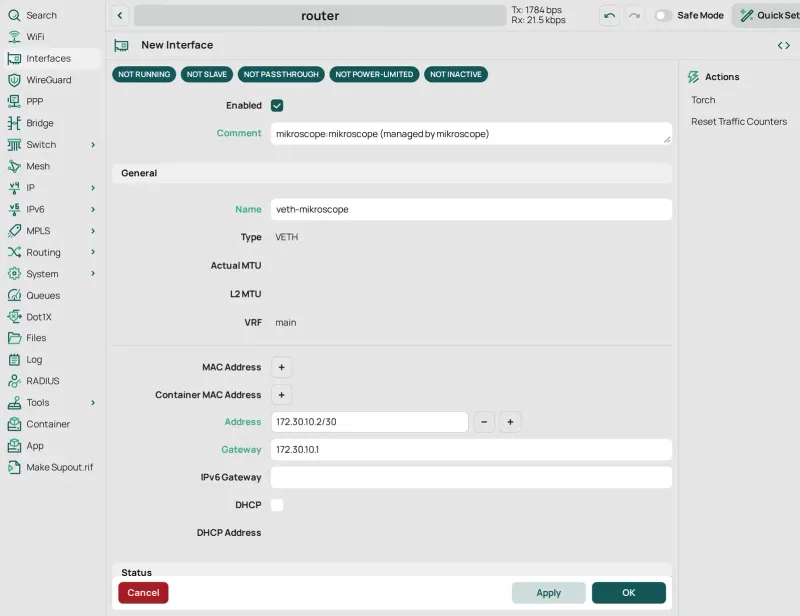The height and width of the screenshot is (616, 800).
Task: Click the Quick Set wand icon
Action: [746, 15]
